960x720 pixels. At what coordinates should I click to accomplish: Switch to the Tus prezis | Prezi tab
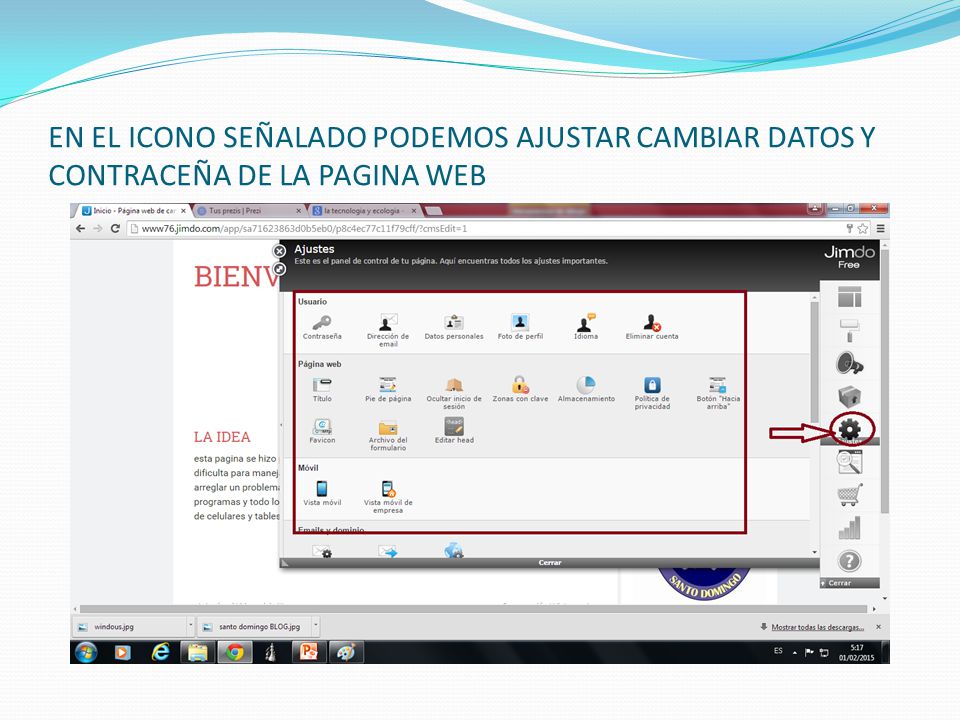pos(249,211)
